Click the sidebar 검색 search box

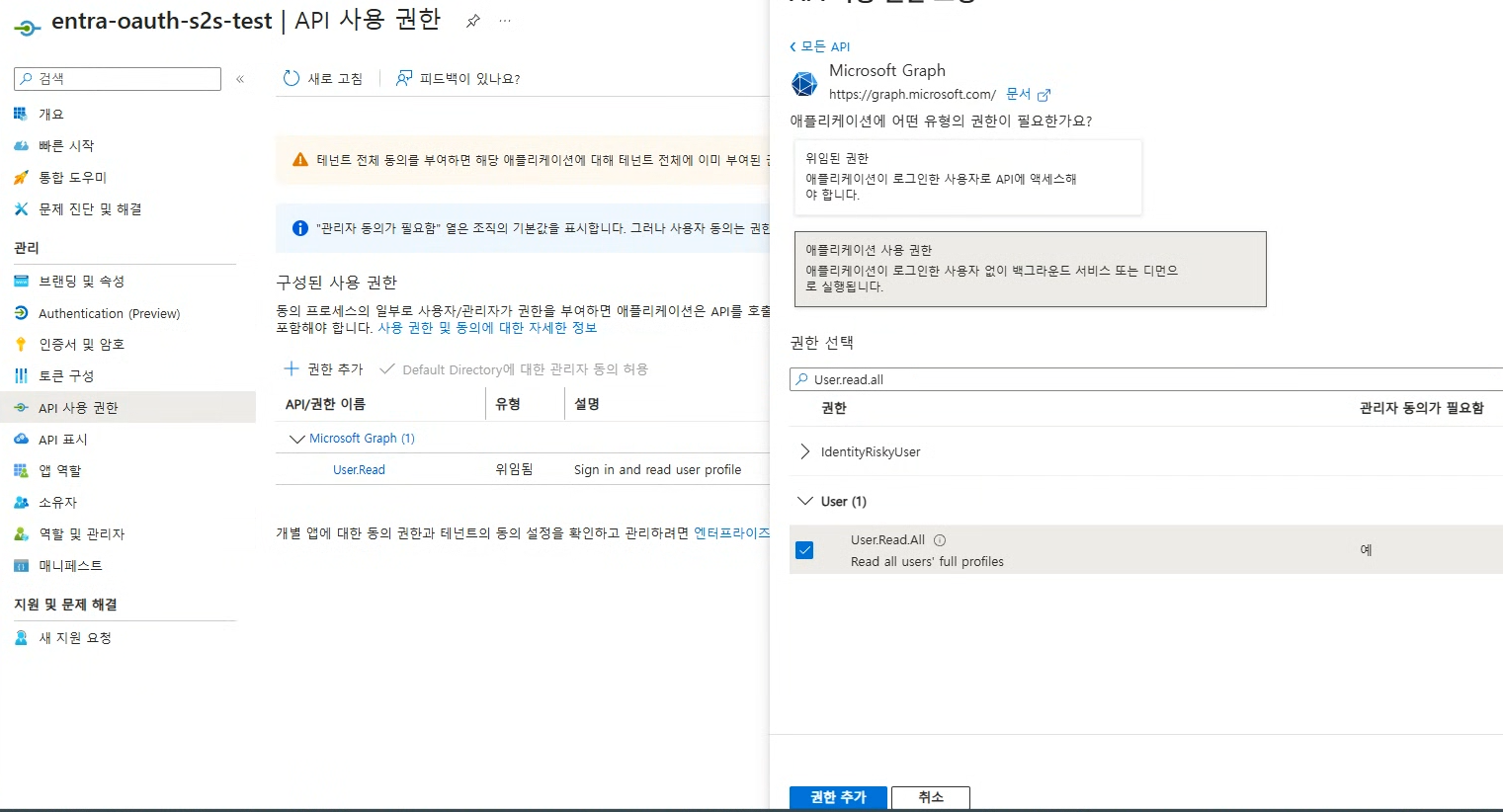pyautogui.click(x=118, y=79)
